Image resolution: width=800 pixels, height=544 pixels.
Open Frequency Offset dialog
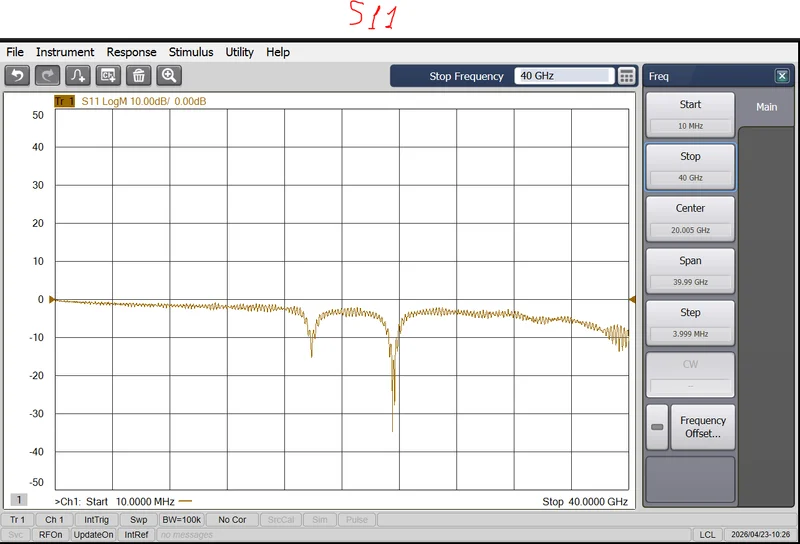tap(703, 427)
